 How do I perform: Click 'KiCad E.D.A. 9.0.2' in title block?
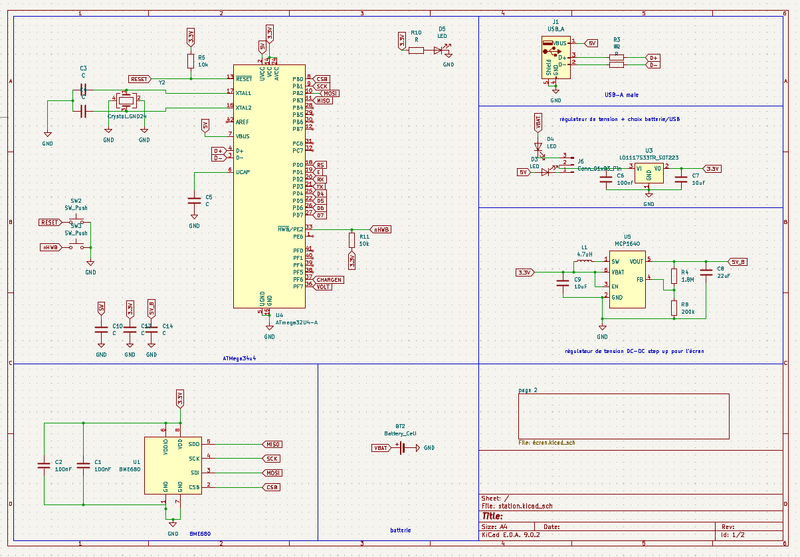(511, 535)
